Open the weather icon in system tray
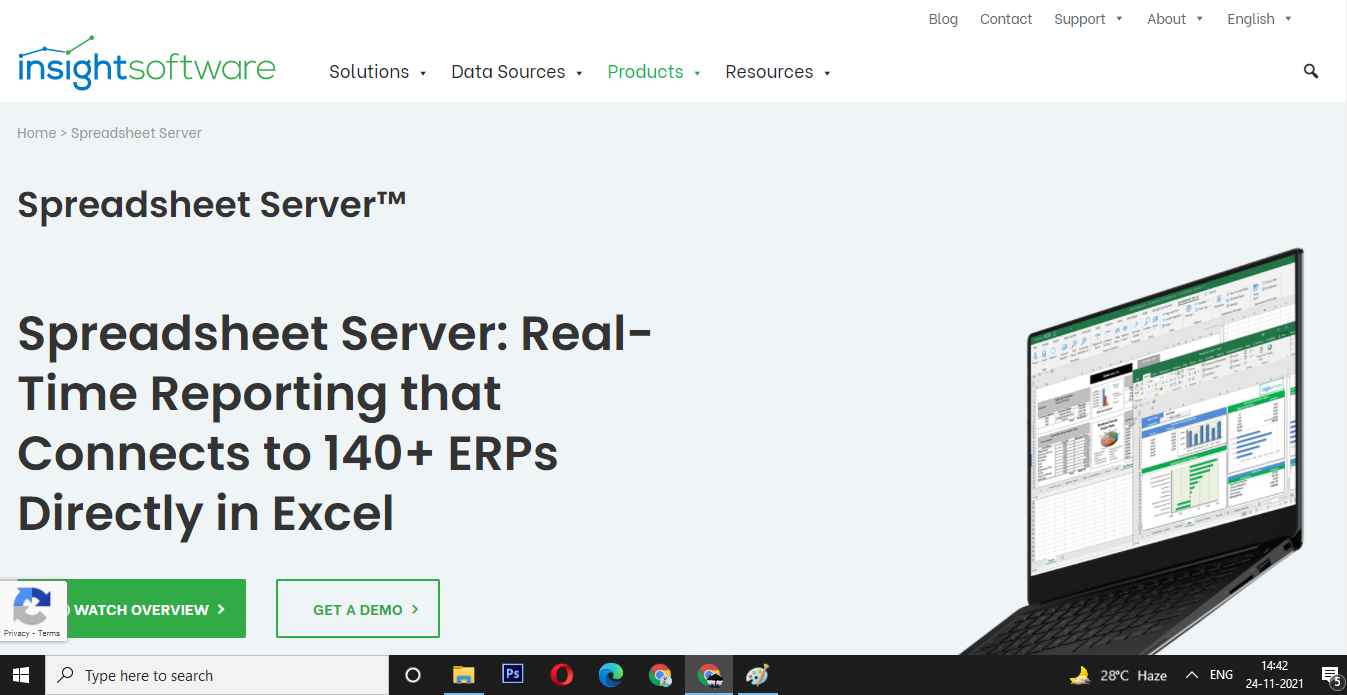 pyautogui.click(x=1080, y=675)
